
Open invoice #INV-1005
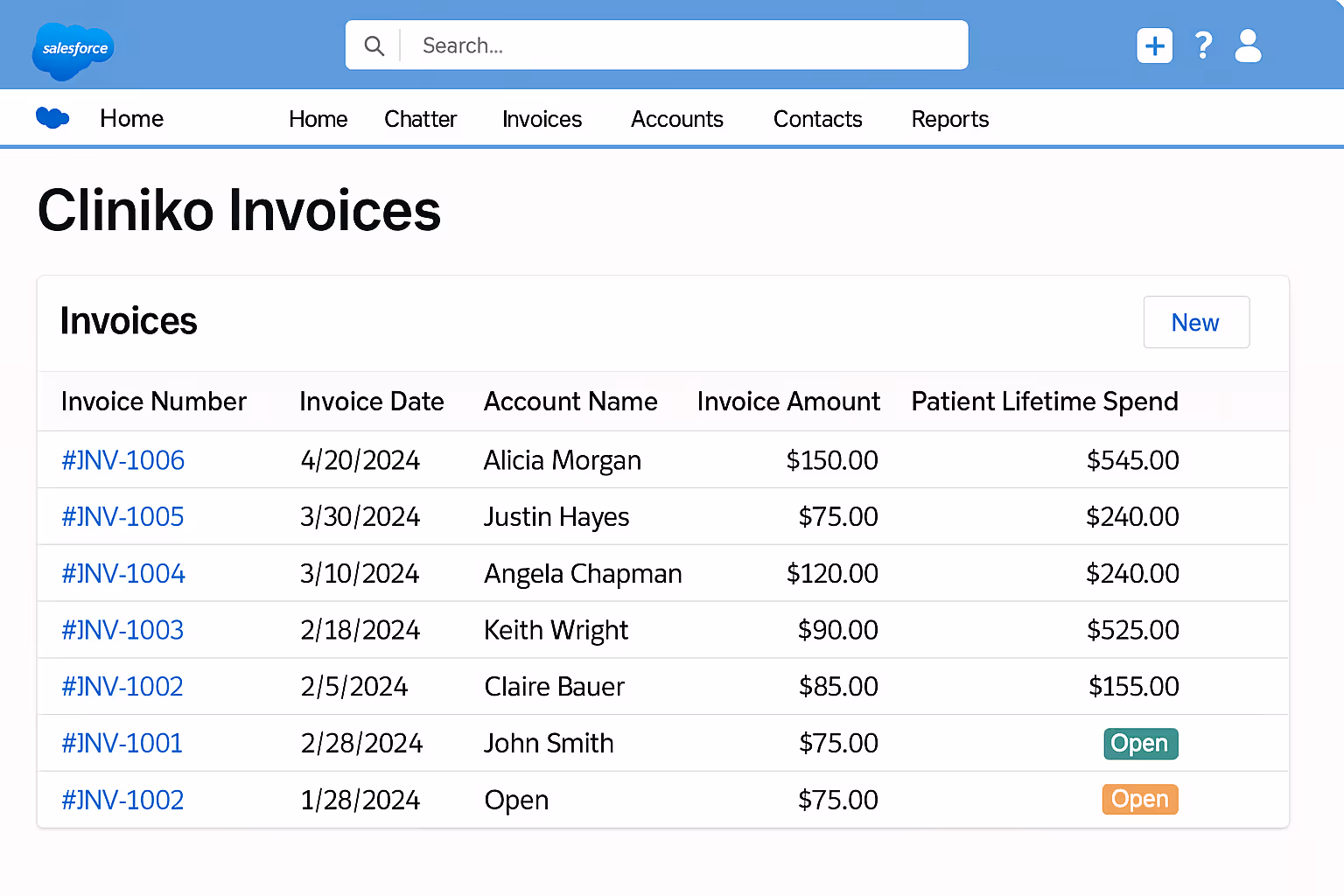(x=122, y=516)
